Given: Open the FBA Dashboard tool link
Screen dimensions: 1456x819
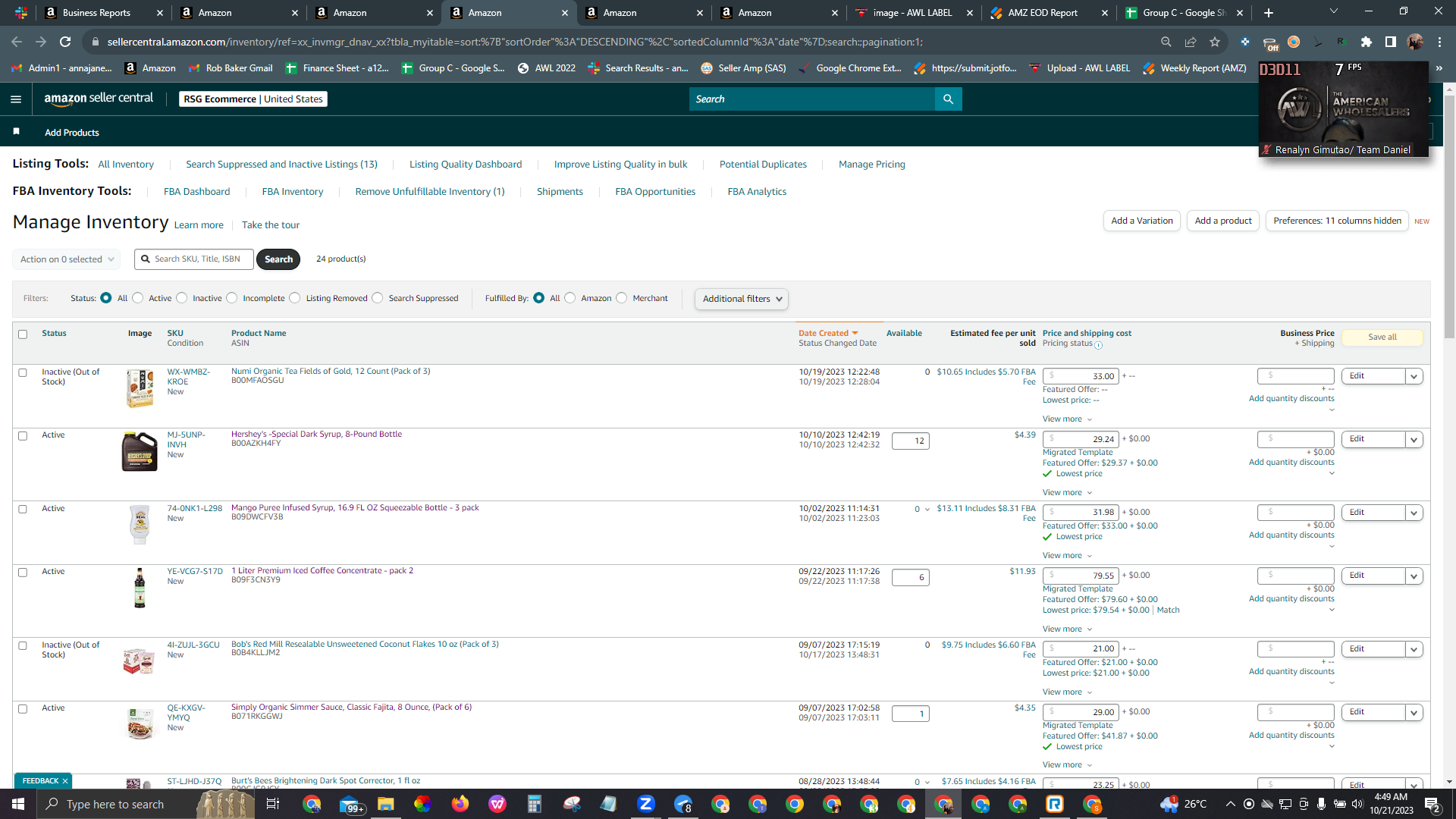Looking at the screenshot, I should point(196,192).
